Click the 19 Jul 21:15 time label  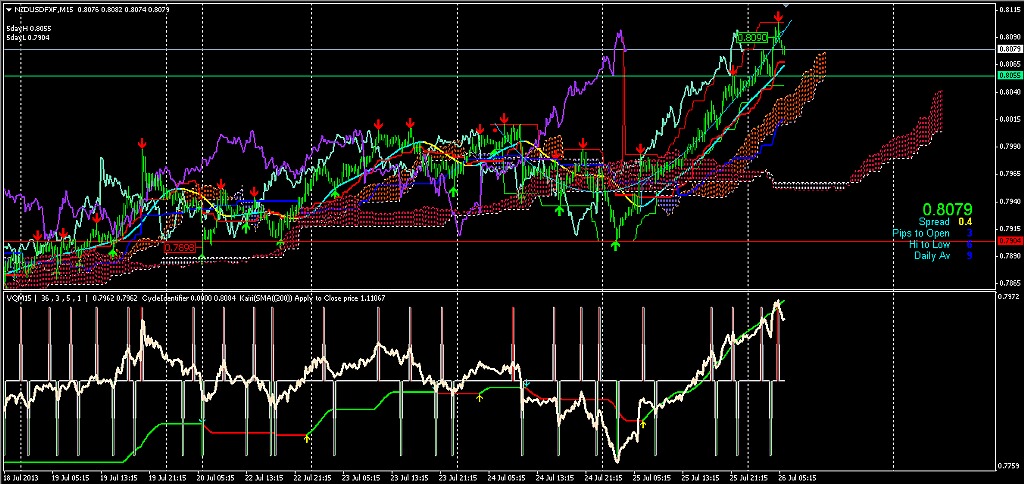(165, 477)
